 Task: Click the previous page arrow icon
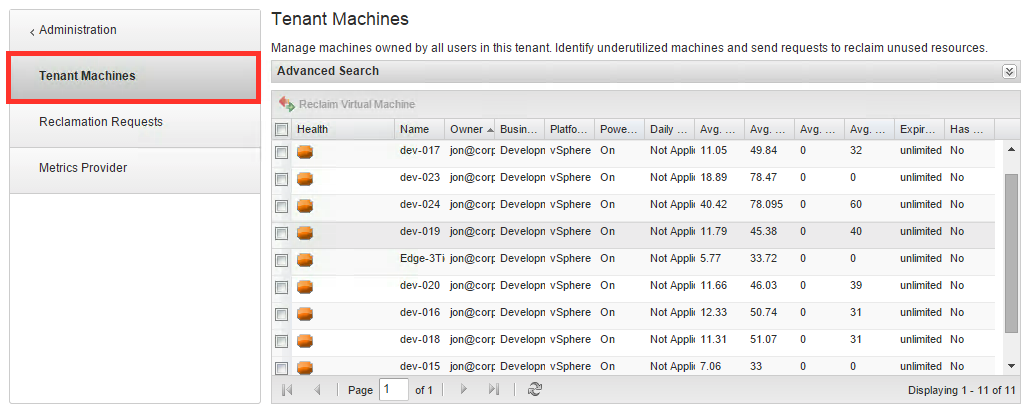[317, 390]
